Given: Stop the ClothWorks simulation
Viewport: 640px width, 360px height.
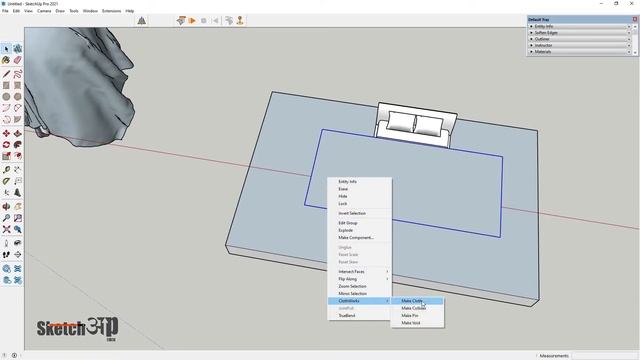Looking at the screenshot, I should [x=204, y=20].
